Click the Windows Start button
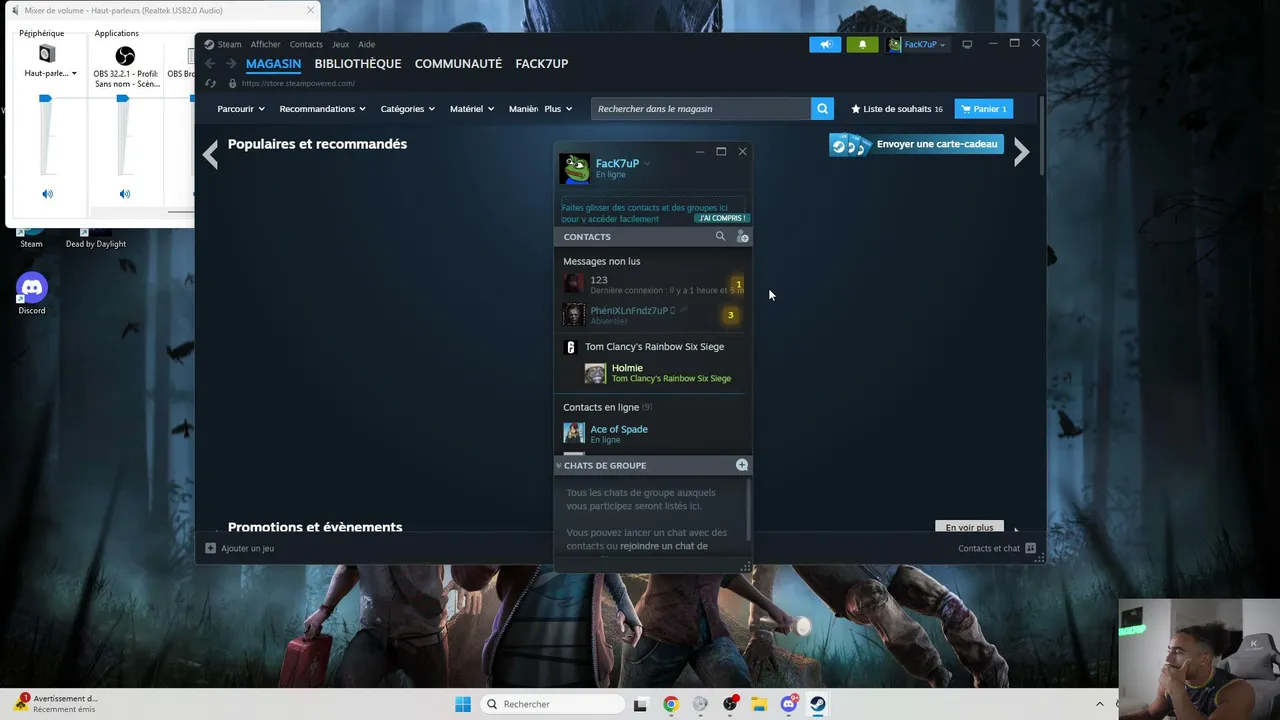 462,704
